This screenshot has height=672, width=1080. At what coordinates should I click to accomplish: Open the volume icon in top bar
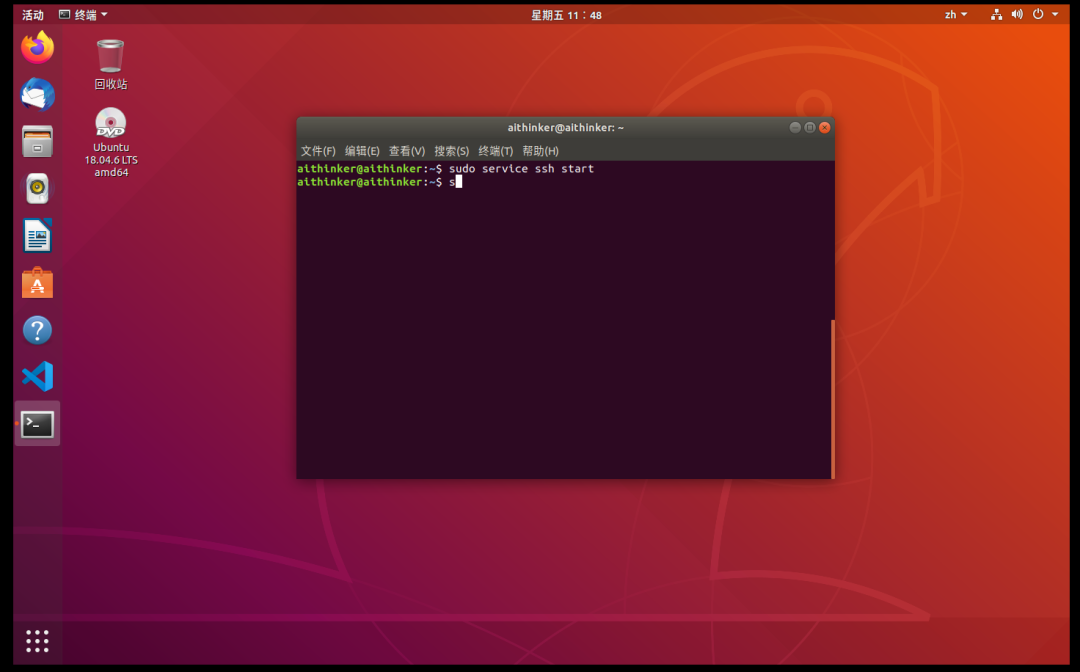1017,14
